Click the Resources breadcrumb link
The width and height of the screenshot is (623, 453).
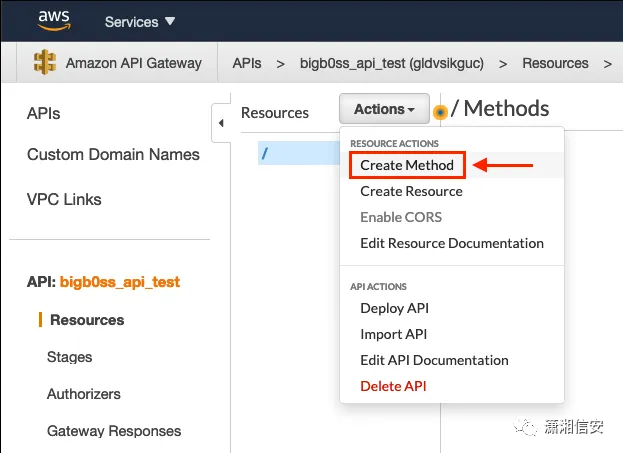(555, 63)
